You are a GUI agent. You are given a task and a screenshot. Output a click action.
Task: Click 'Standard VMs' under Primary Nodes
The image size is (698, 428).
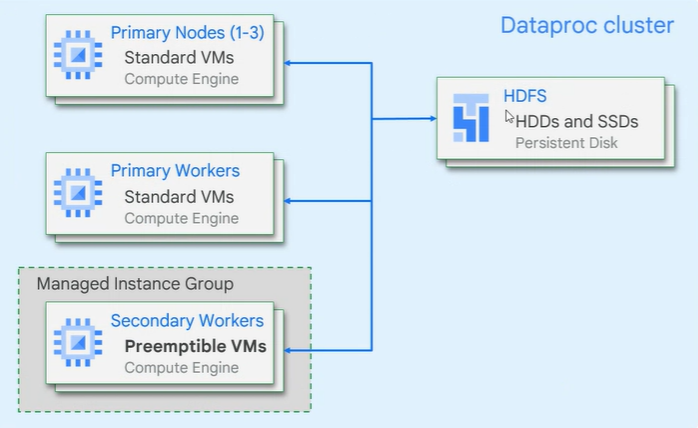tap(179, 57)
